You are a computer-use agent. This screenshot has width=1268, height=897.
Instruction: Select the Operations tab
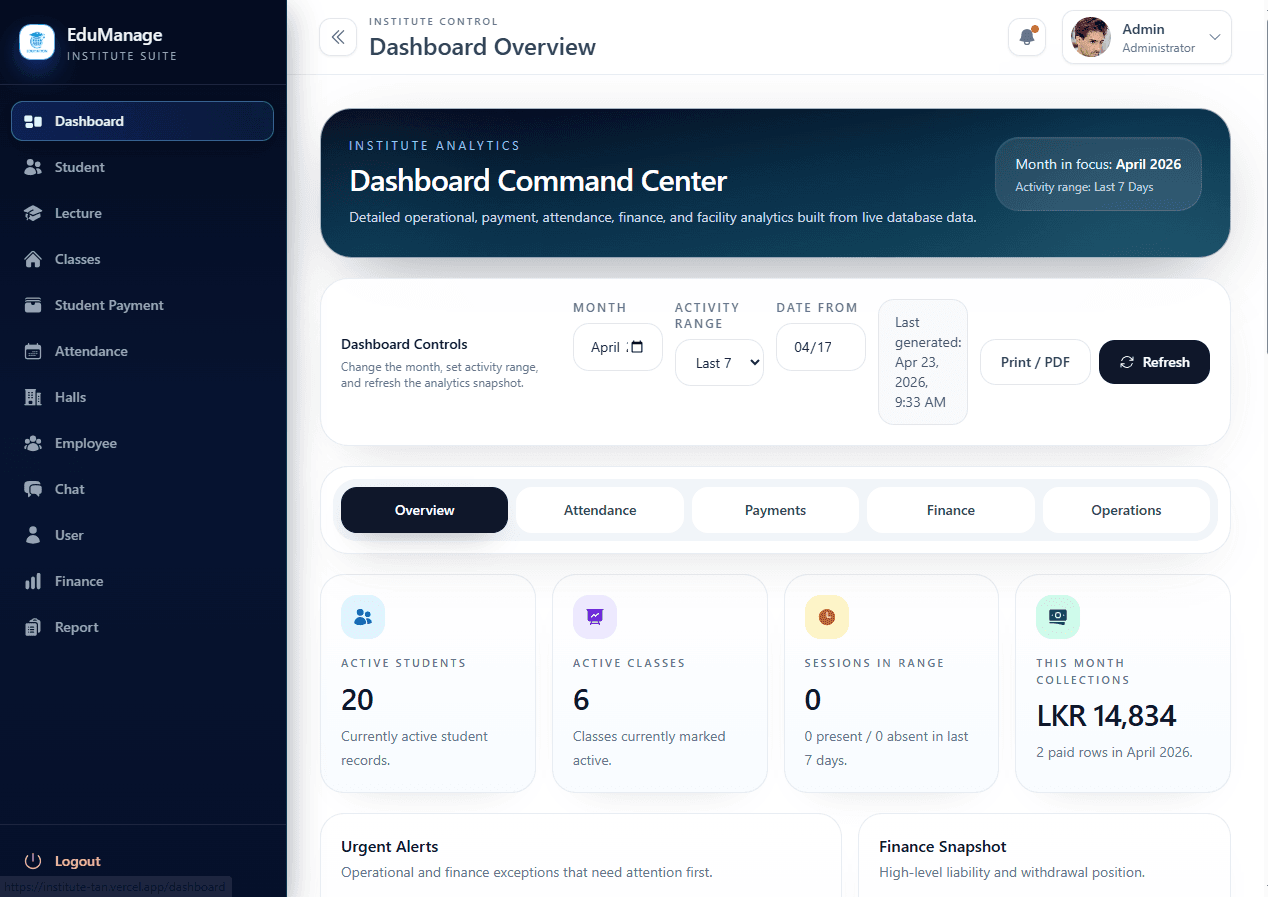[x=1126, y=510]
